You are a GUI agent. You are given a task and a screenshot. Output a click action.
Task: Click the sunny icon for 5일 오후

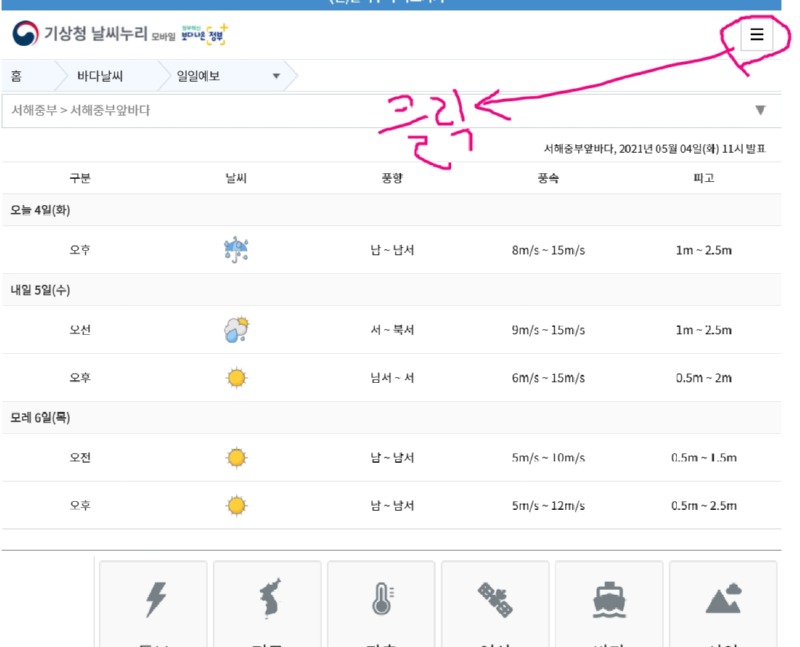[236, 378]
